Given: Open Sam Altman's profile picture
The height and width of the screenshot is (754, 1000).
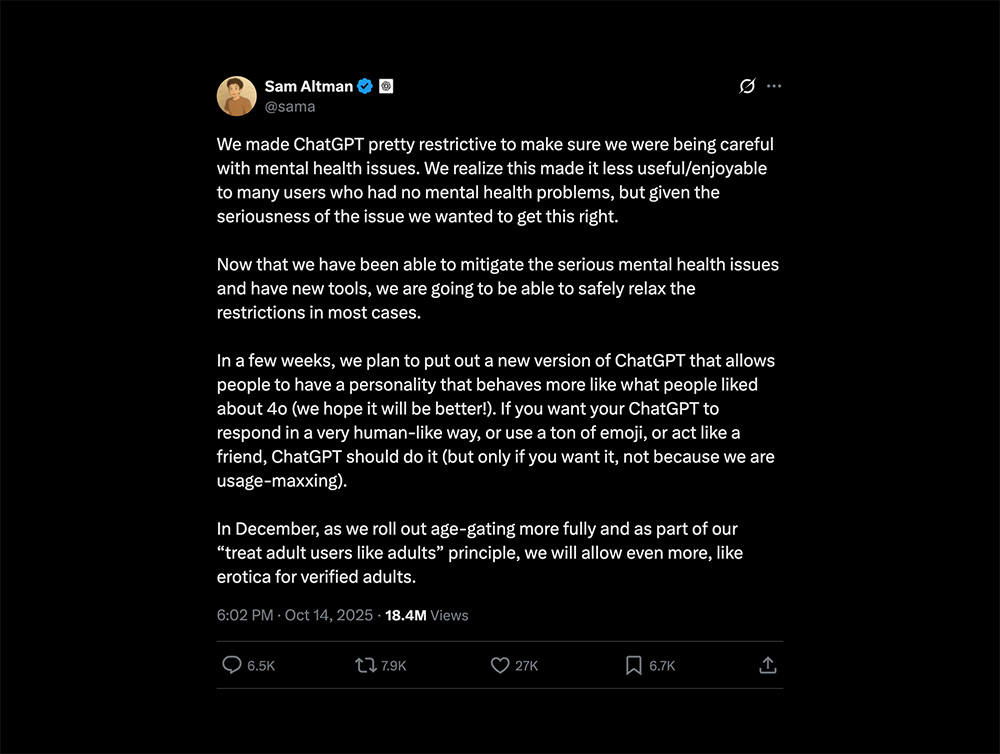Looking at the screenshot, I should tap(237, 96).
